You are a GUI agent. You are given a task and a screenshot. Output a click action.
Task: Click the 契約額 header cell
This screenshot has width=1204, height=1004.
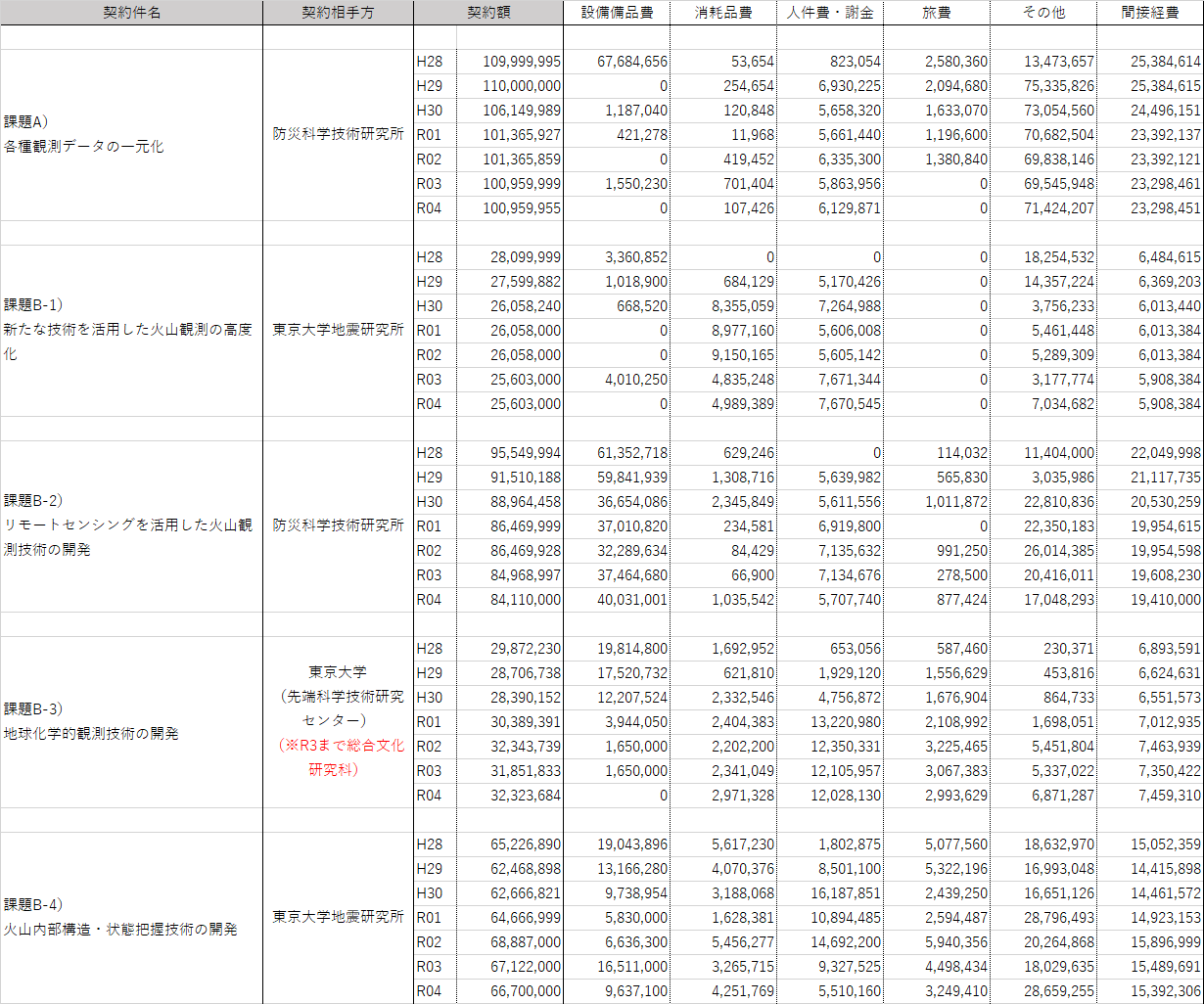tap(488, 13)
